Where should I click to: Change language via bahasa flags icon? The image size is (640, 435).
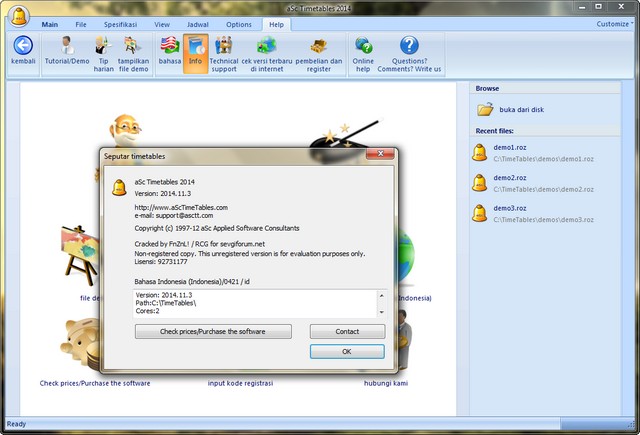coord(170,45)
